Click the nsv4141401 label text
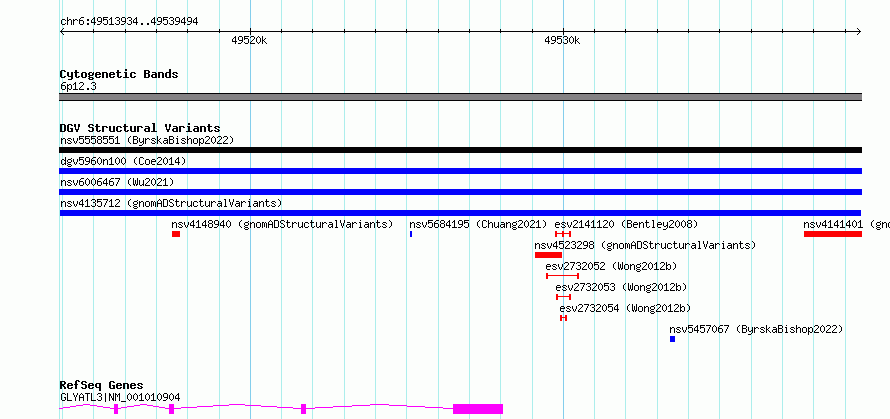This screenshot has height=419, width=890. pyautogui.click(x=833, y=224)
